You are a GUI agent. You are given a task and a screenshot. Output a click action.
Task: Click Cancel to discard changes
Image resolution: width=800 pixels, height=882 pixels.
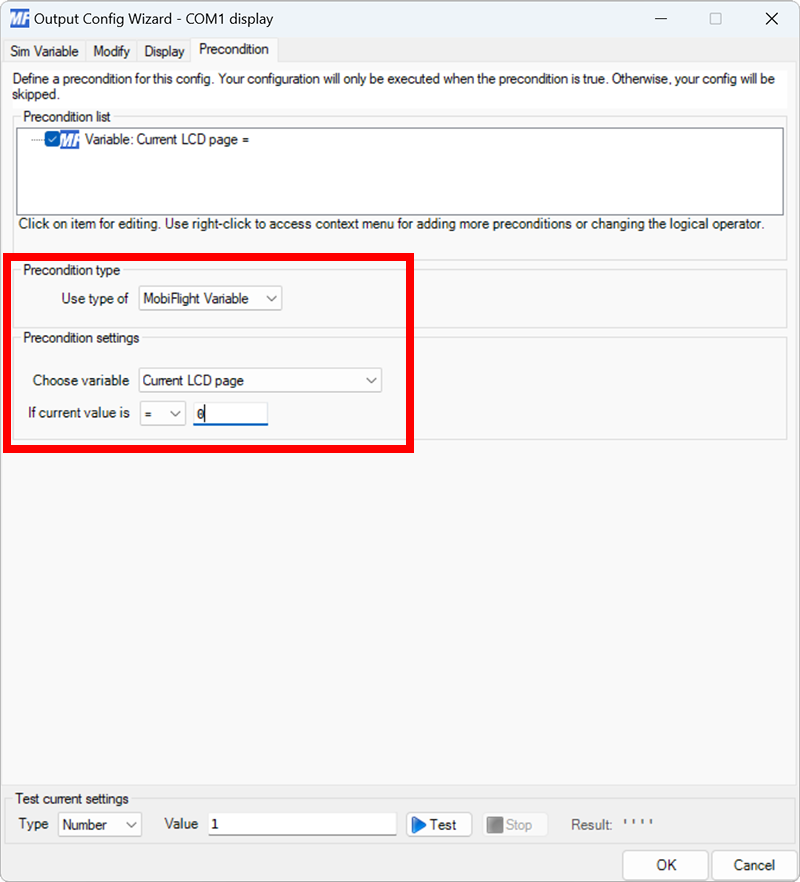click(x=754, y=864)
